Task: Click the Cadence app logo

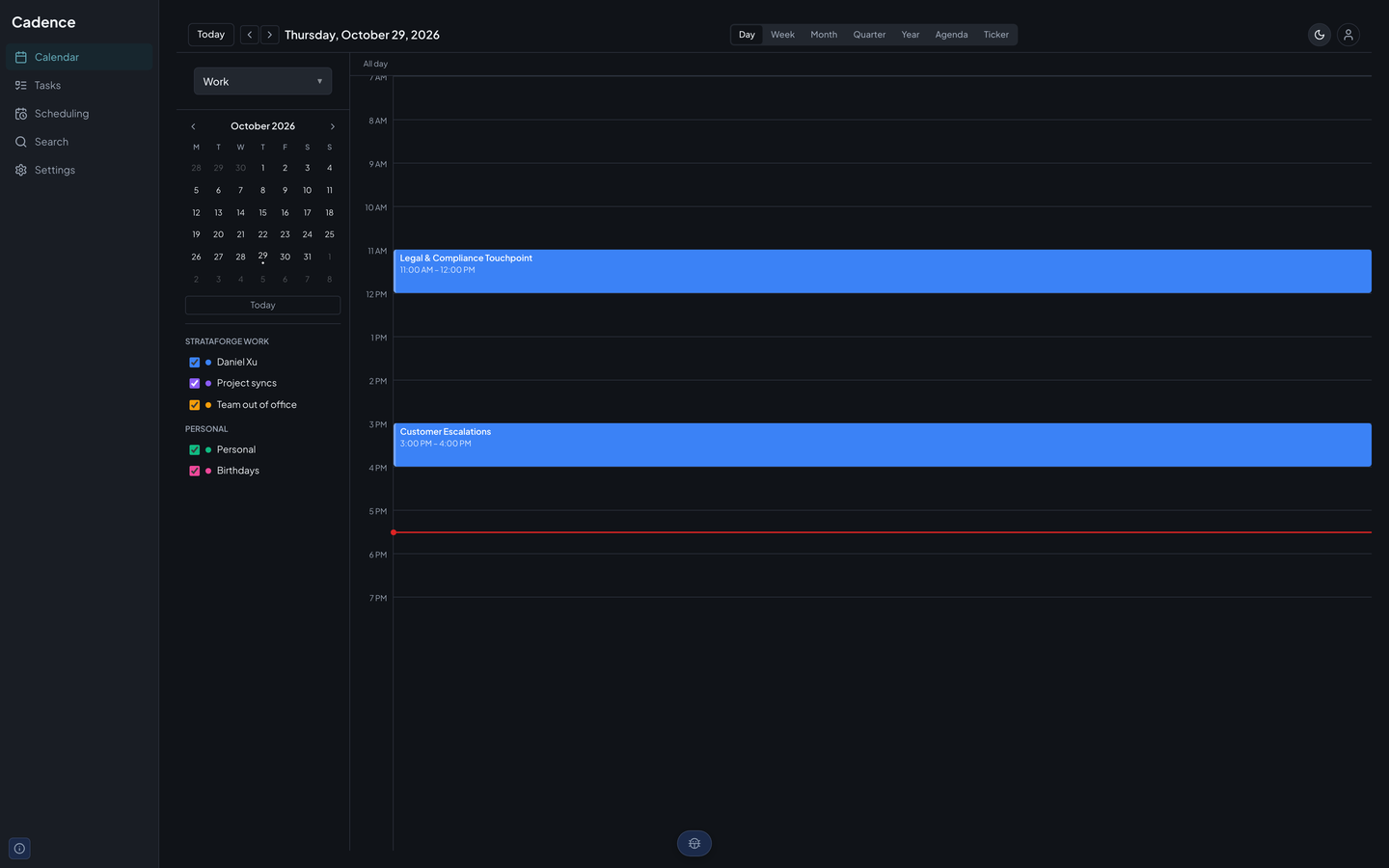Action: pyautogui.click(x=43, y=22)
